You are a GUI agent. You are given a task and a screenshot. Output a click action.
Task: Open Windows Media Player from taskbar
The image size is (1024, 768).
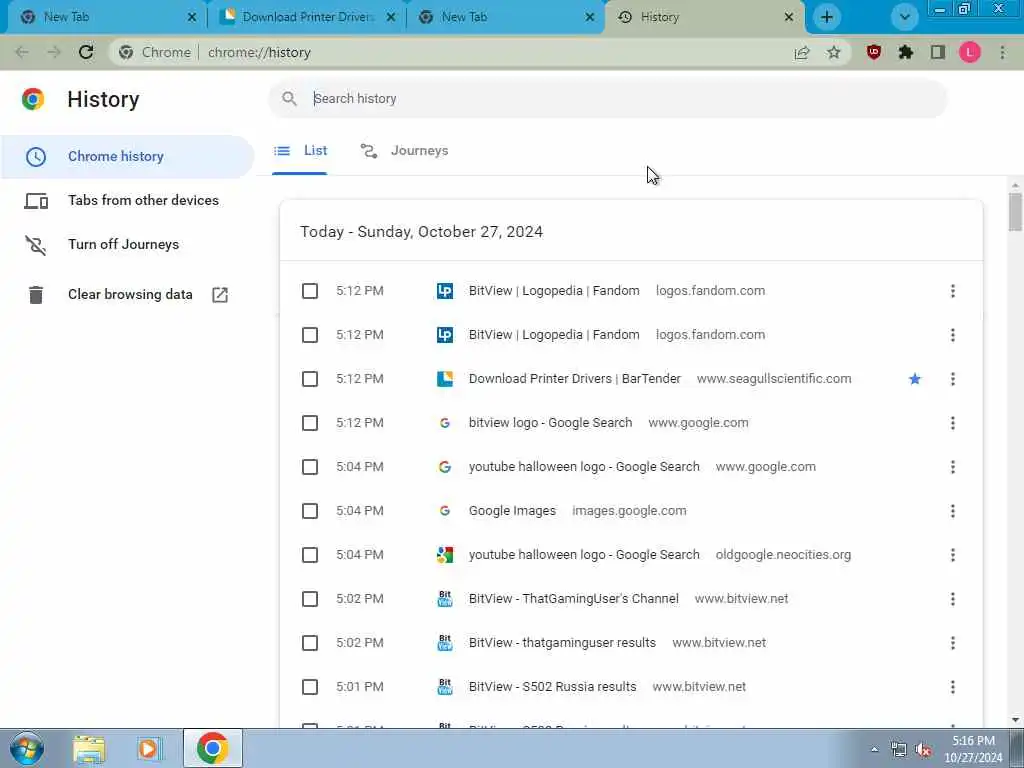click(149, 749)
